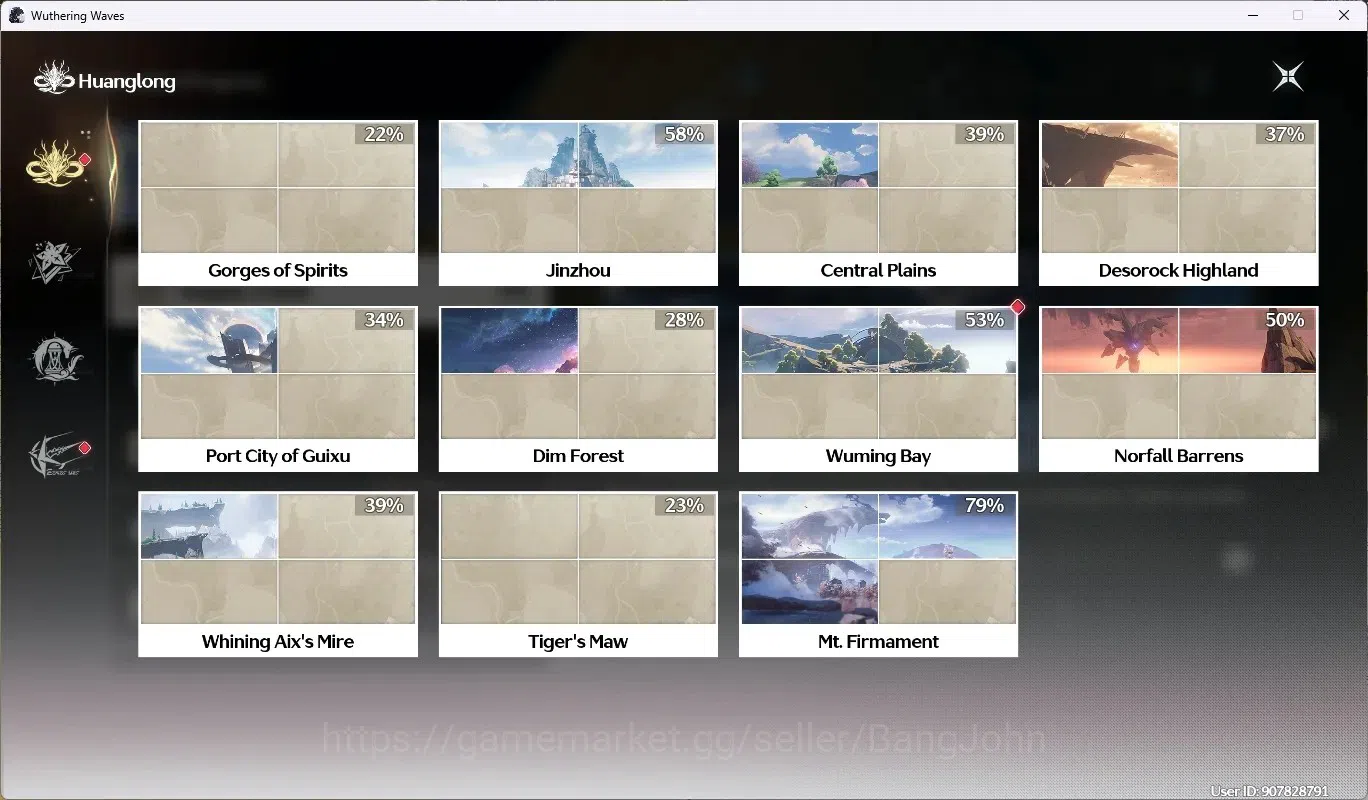
Task: Click the "Dim Forest" label
Action: [578, 456]
